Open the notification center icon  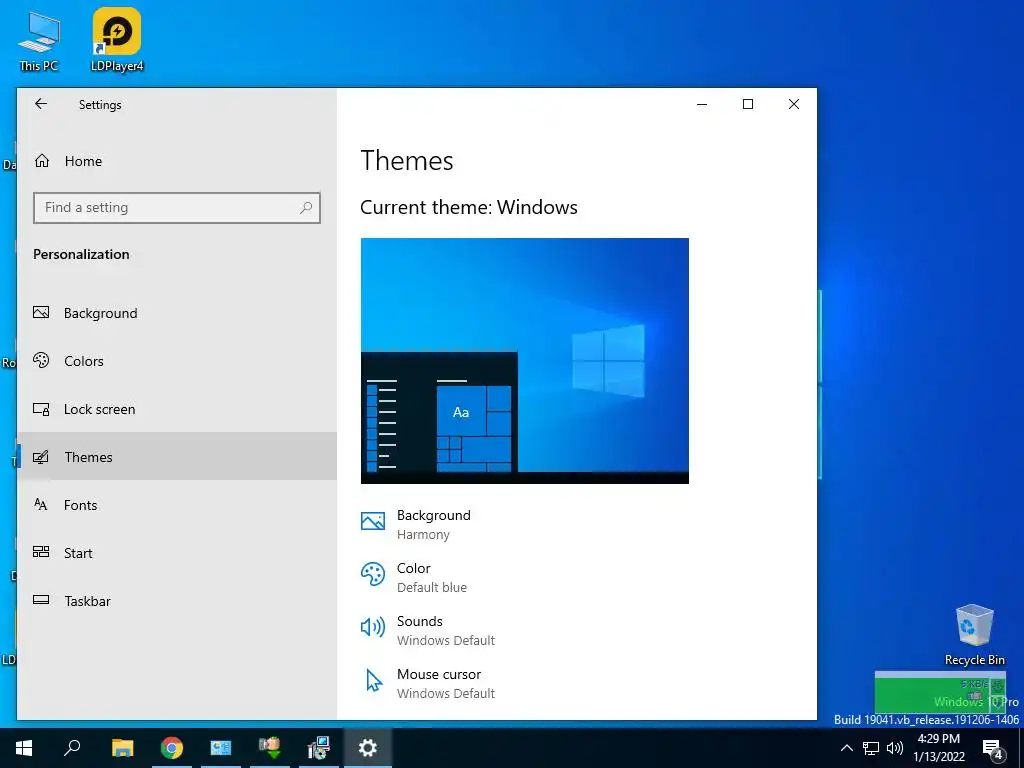pyautogui.click(x=993, y=748)
